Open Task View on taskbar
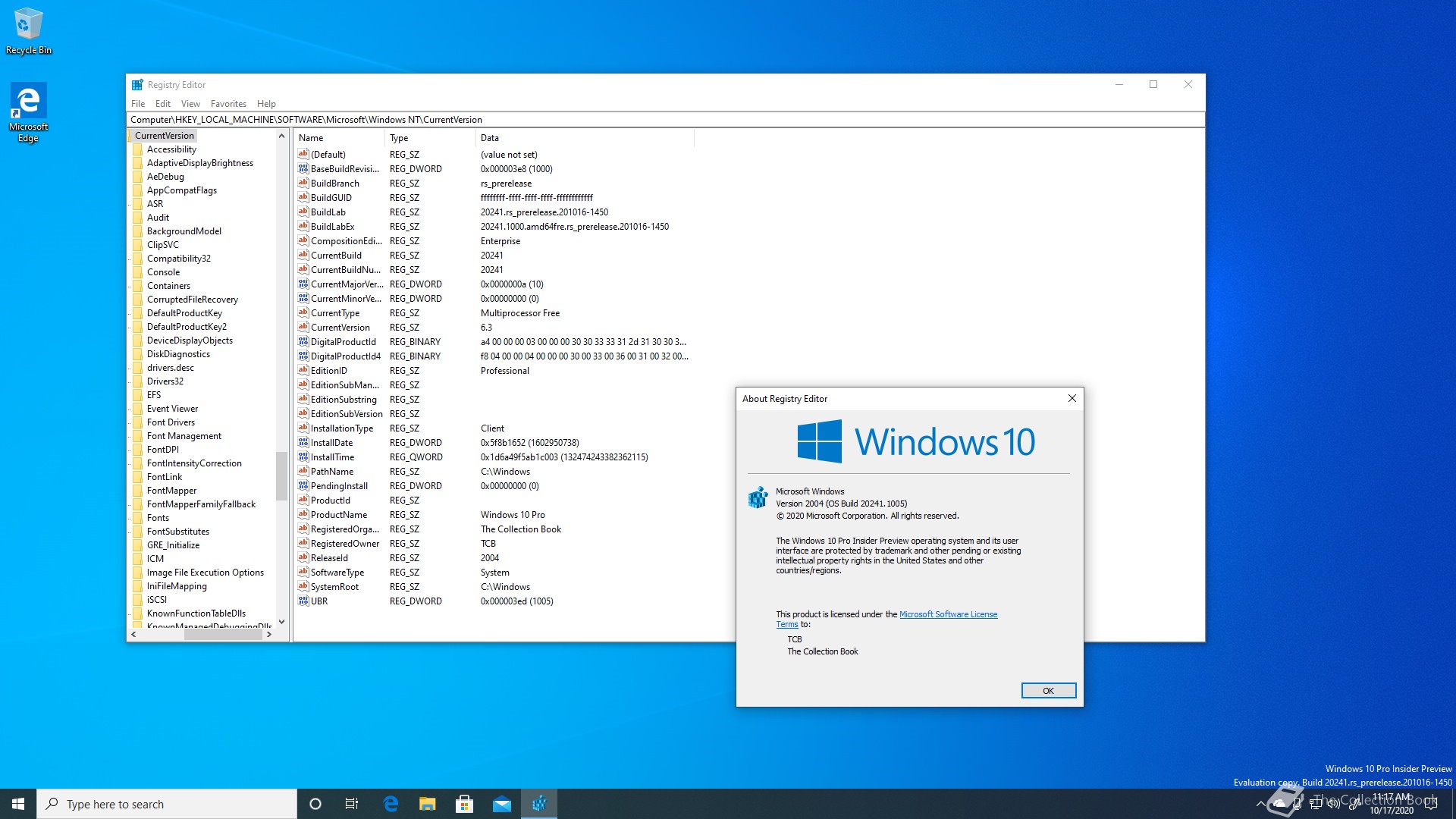The height and width of the screenshot is (819, 1456). tap(352, 804)
